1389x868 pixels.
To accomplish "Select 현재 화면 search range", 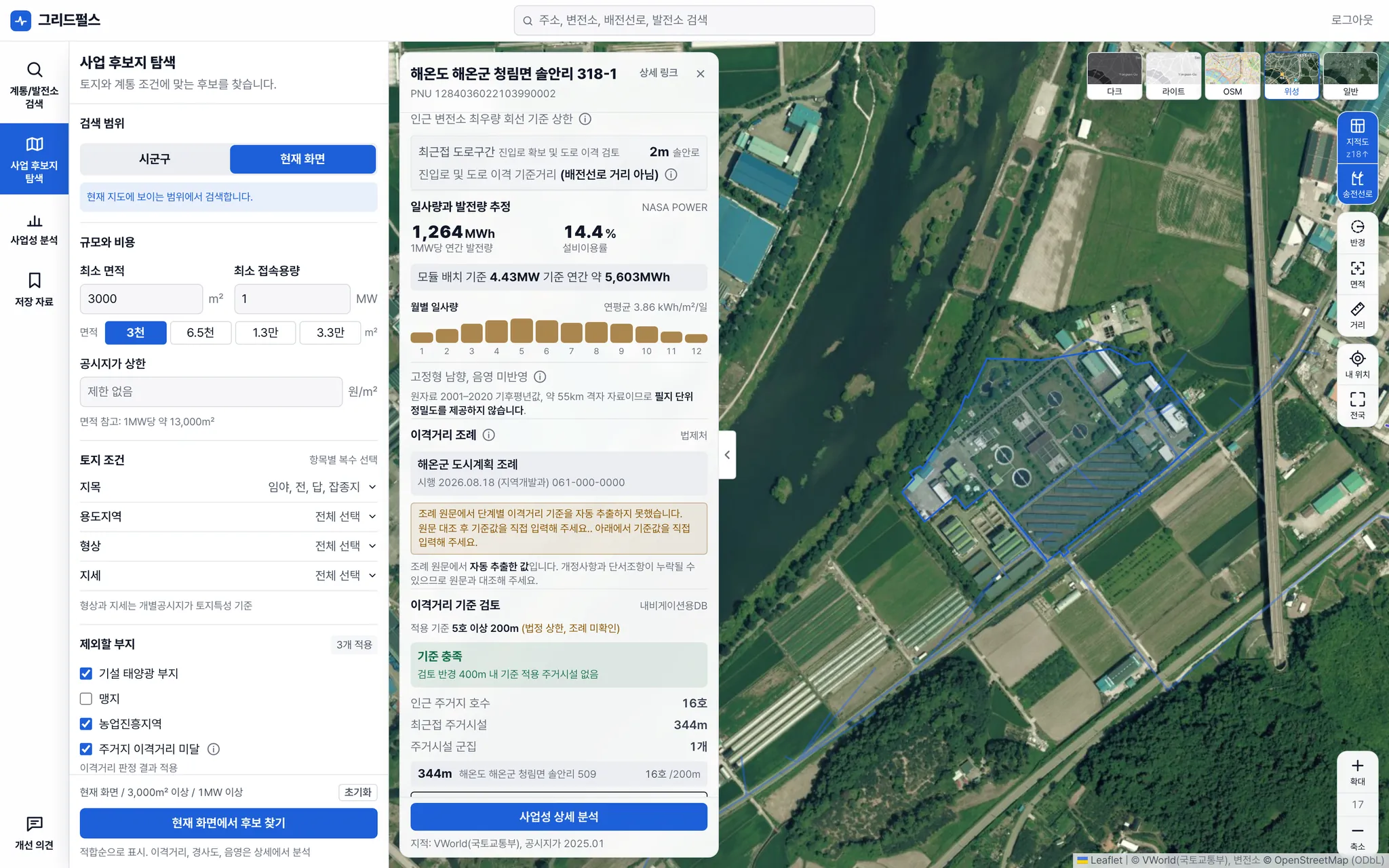I will tap(302, 159).
